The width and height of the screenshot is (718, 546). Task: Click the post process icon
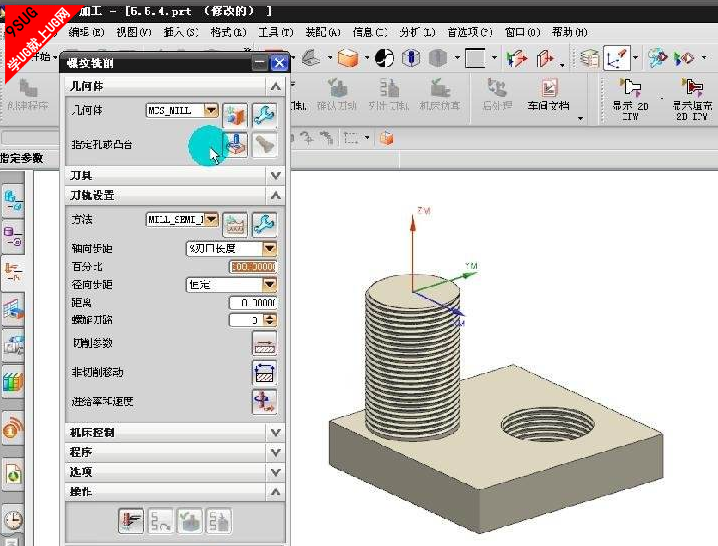[x=497, y=95]
